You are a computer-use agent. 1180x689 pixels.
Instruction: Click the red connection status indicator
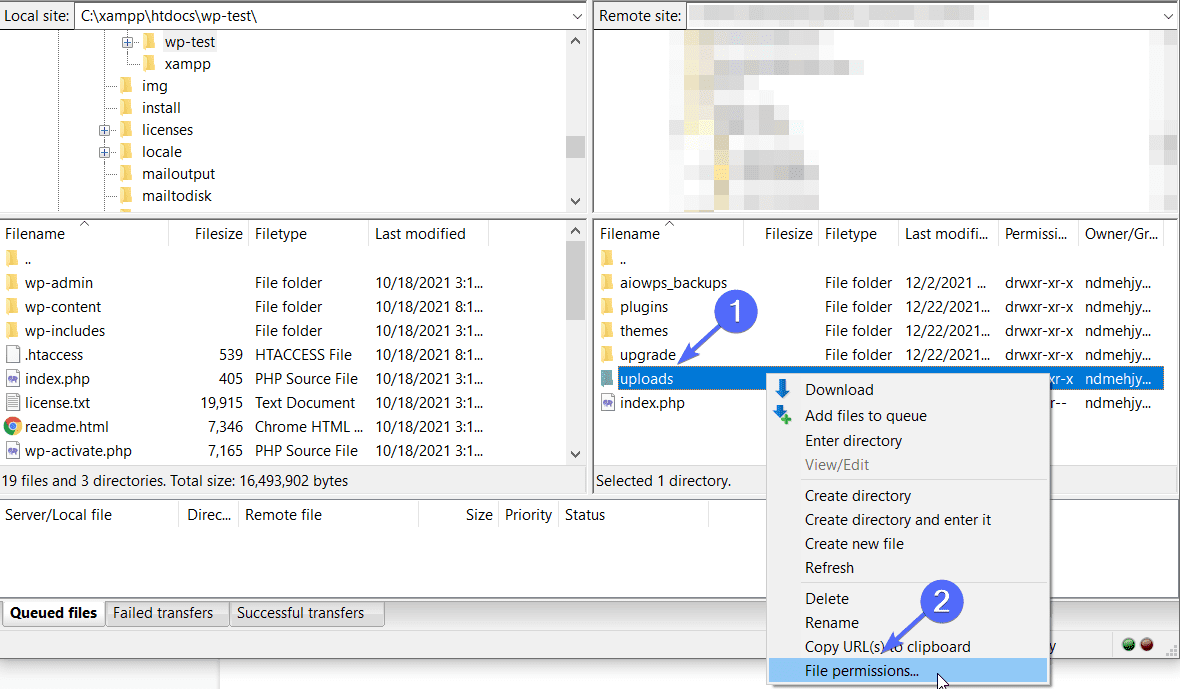point(1146,645)
